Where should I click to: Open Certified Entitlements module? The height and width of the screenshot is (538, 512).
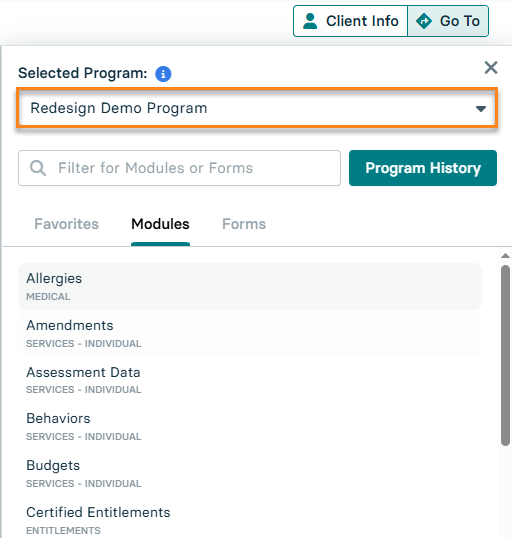tap(250, 520)
